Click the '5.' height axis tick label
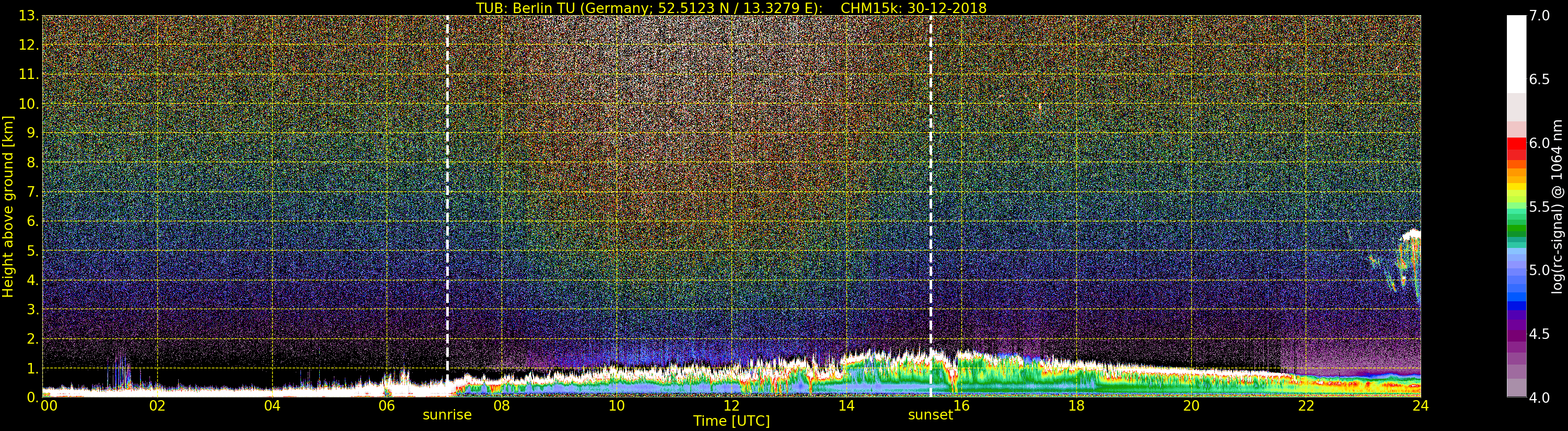 [x=32, y=251]
